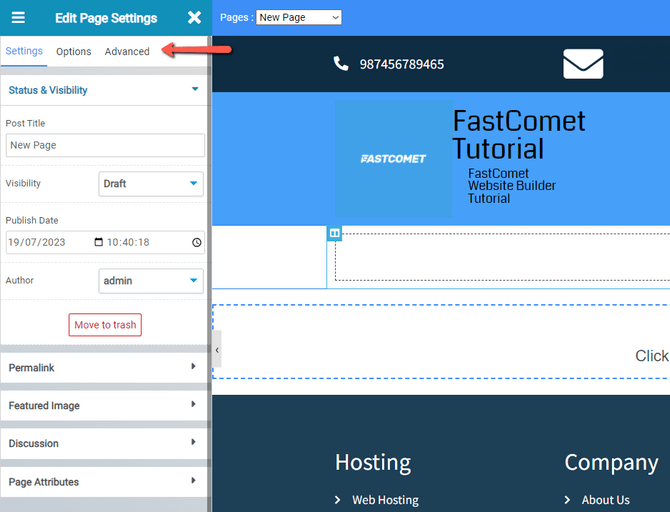
Task: Select the Settings tab
Action: pyautogui.click(x=24, y=51)
